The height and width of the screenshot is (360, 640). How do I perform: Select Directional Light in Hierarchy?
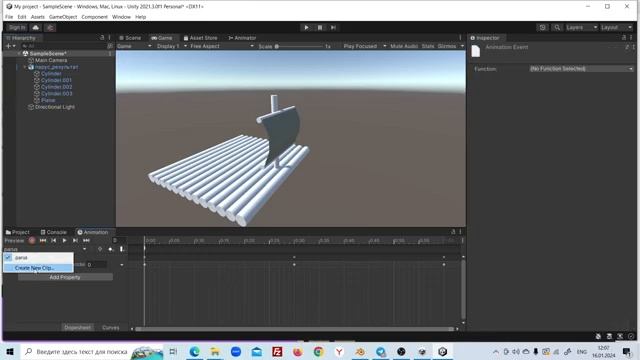click(x=54, y=107)
